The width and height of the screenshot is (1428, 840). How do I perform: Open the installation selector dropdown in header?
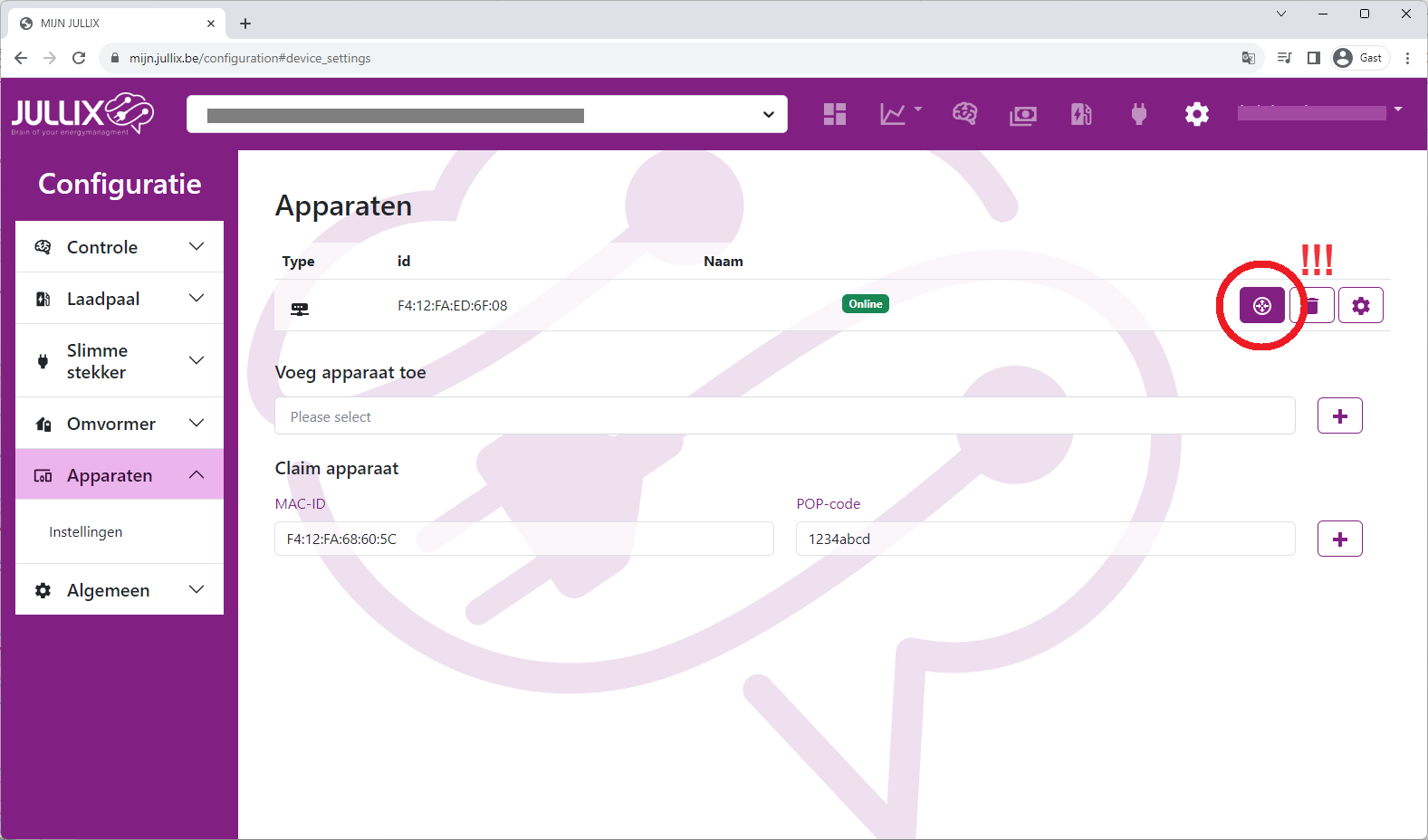click(x=487, y=114)
